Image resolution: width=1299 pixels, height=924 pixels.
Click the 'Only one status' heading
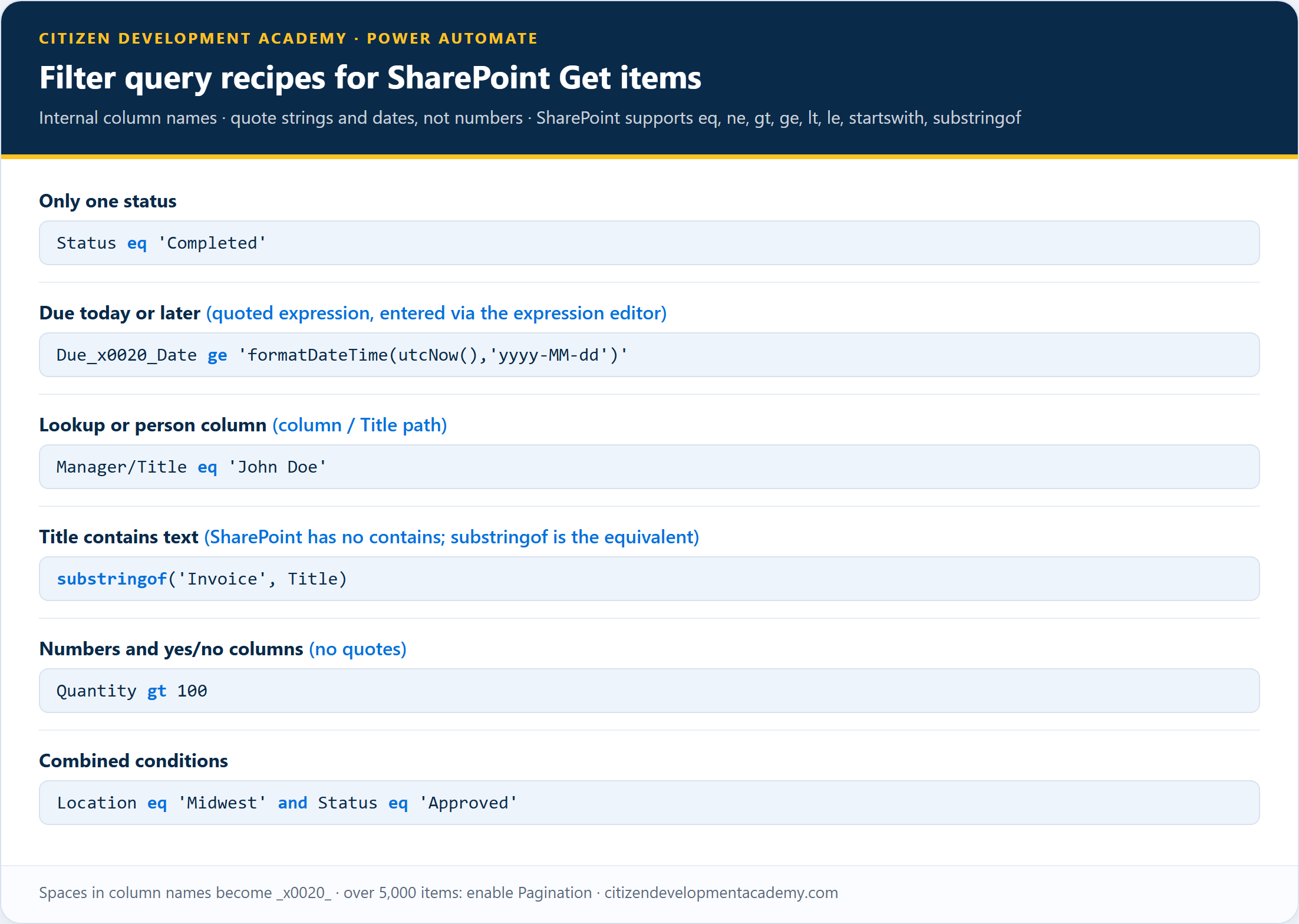click(108, 201)
